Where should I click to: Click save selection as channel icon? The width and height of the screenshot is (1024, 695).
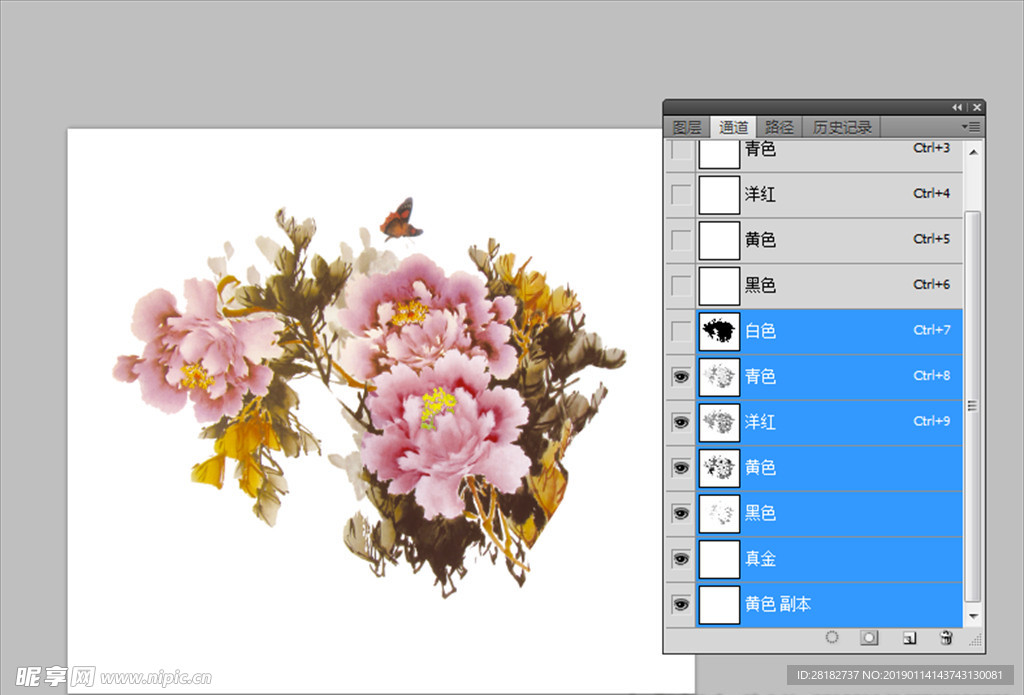click(x=870, y=638)
